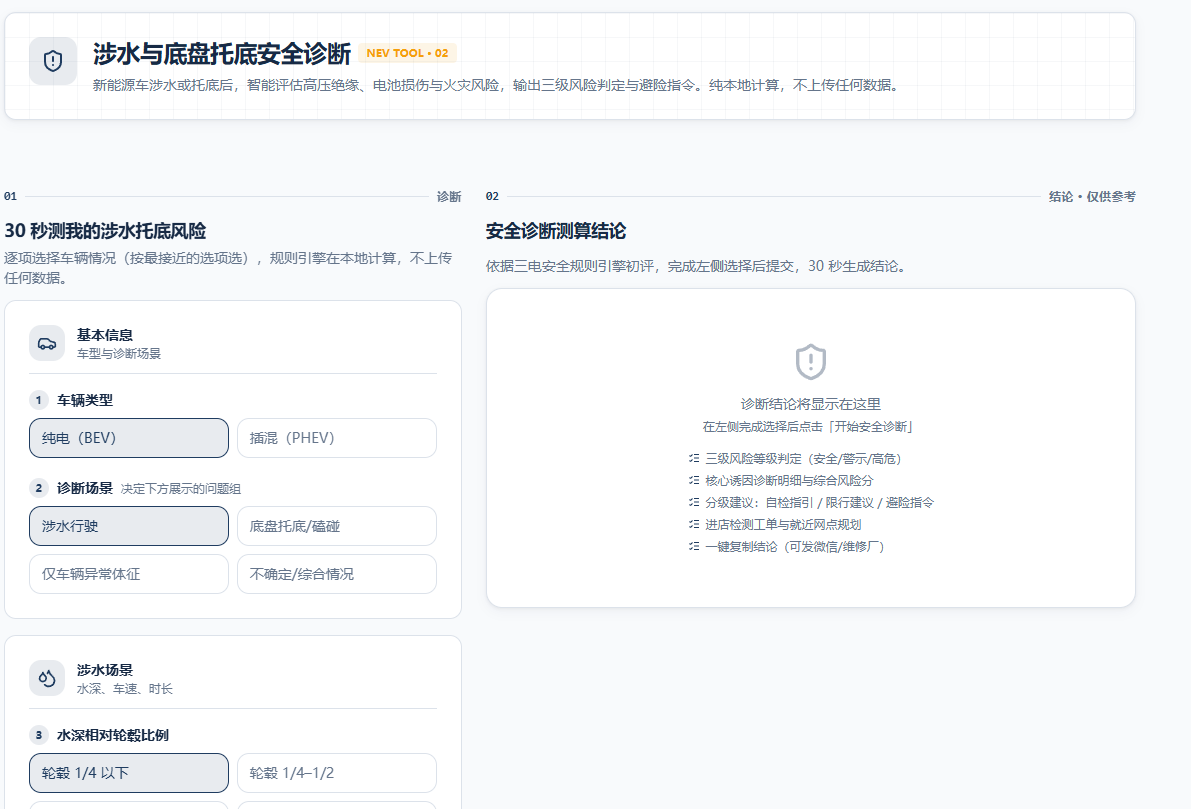The width and height of the screenshot is (1191, 809).
Task: Pick the 不确定/综合情况 scenario option
Action: tap(336, 574)
